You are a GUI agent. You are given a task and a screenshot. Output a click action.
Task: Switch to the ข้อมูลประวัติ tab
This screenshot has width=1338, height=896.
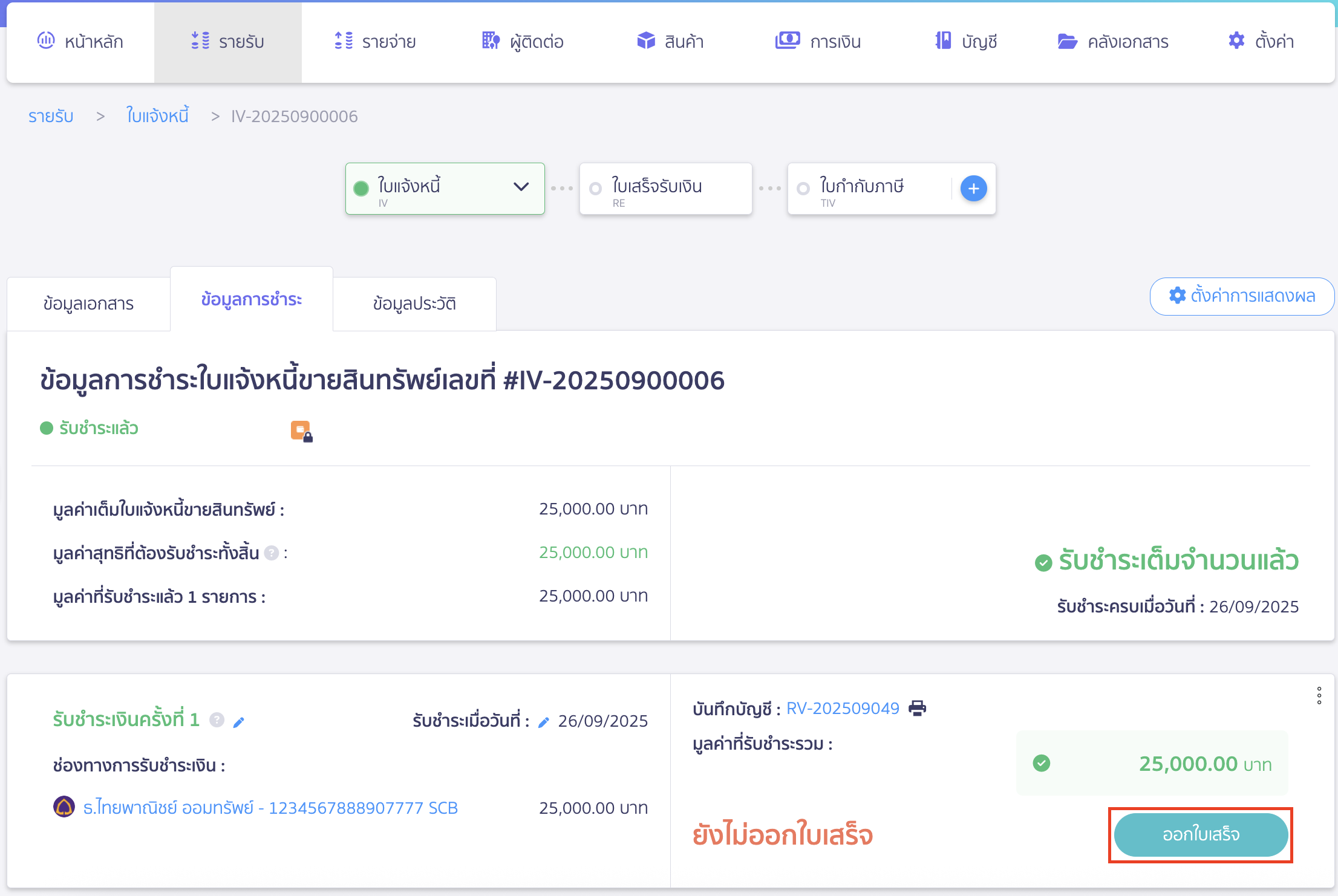[414, 304]
